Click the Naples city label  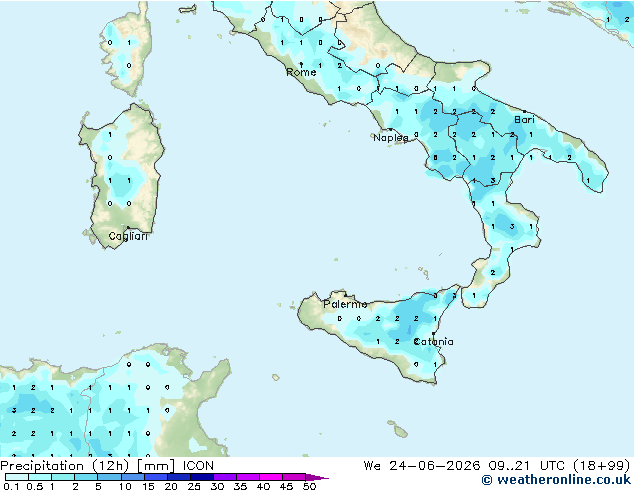pos(391,138)
